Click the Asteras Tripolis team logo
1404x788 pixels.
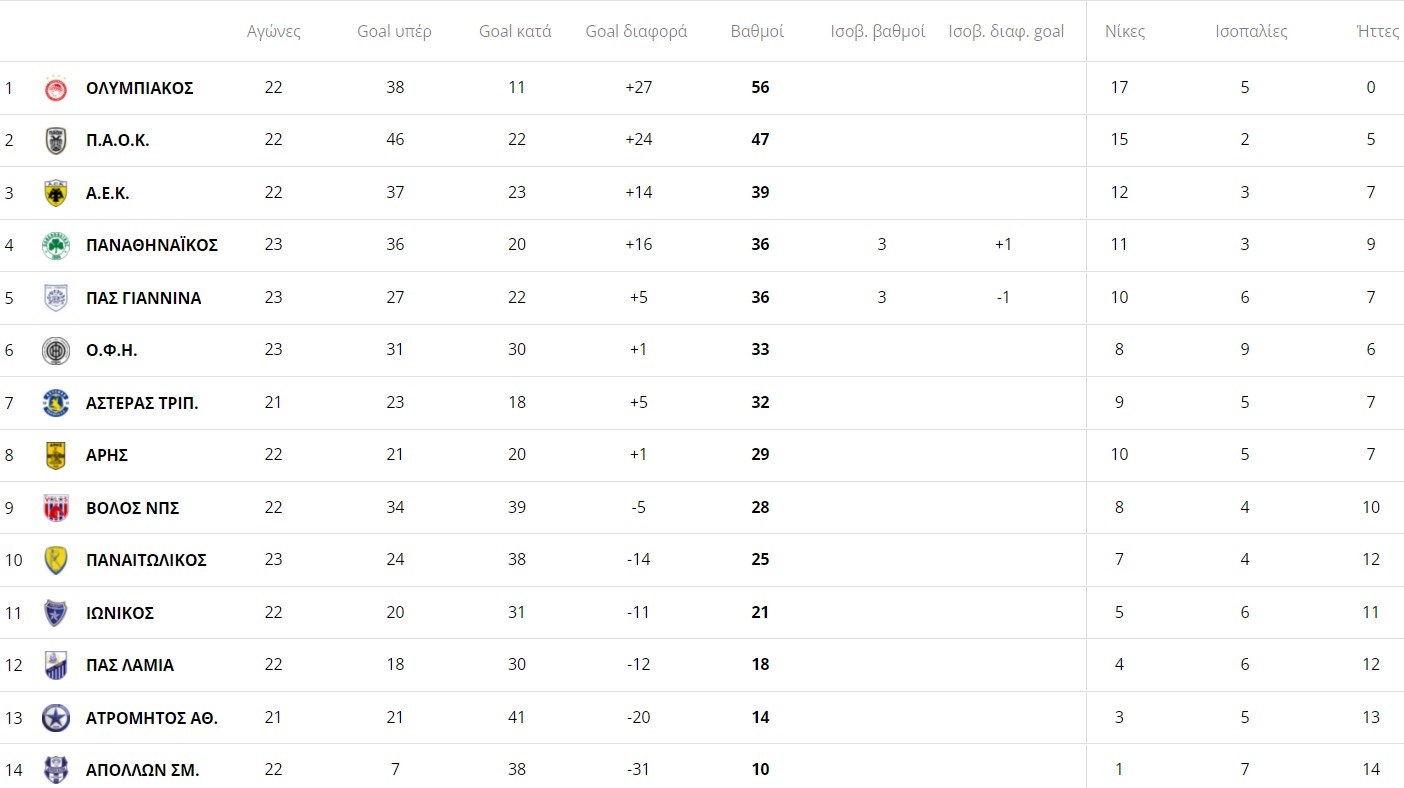(56, 403)
